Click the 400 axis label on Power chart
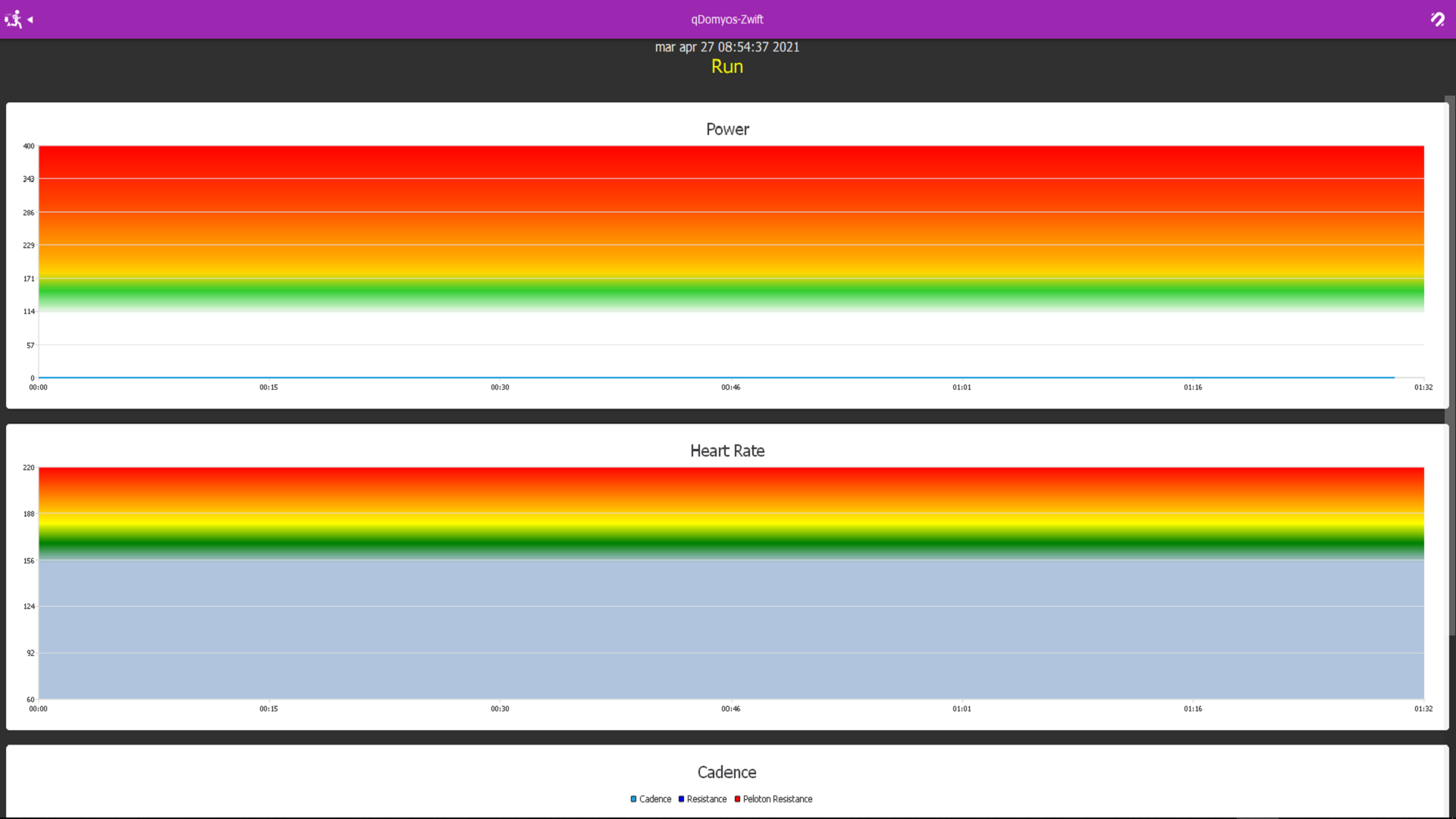Screen dimensions: 1456x819 click(29, 146)
